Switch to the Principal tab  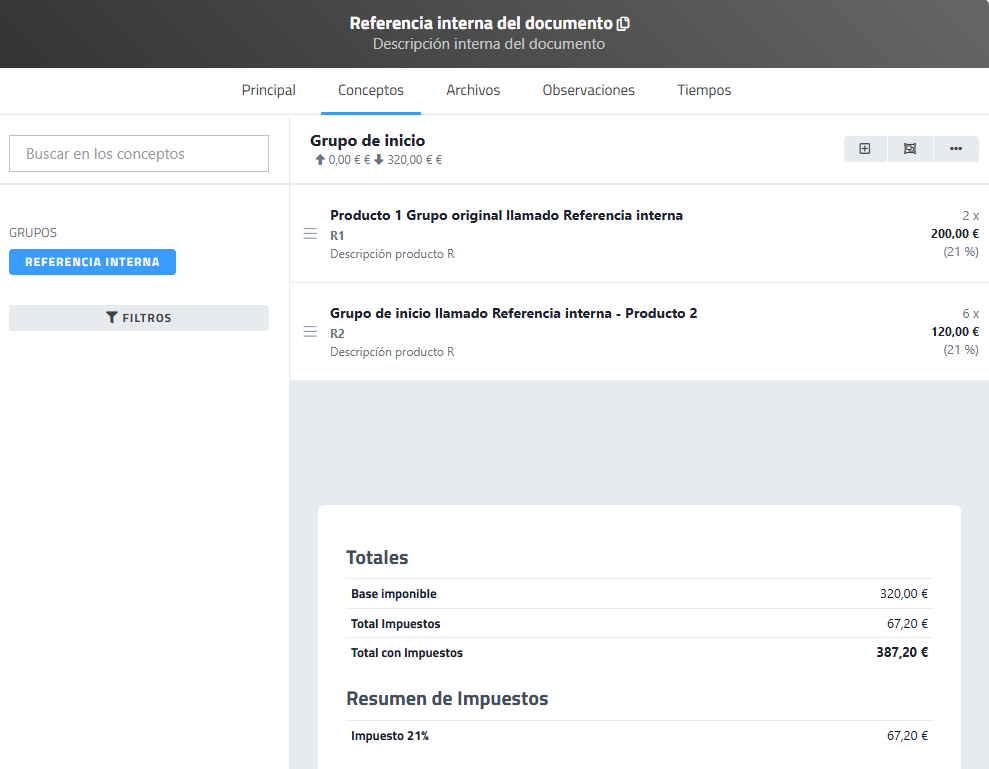click(x=268, y=90)
